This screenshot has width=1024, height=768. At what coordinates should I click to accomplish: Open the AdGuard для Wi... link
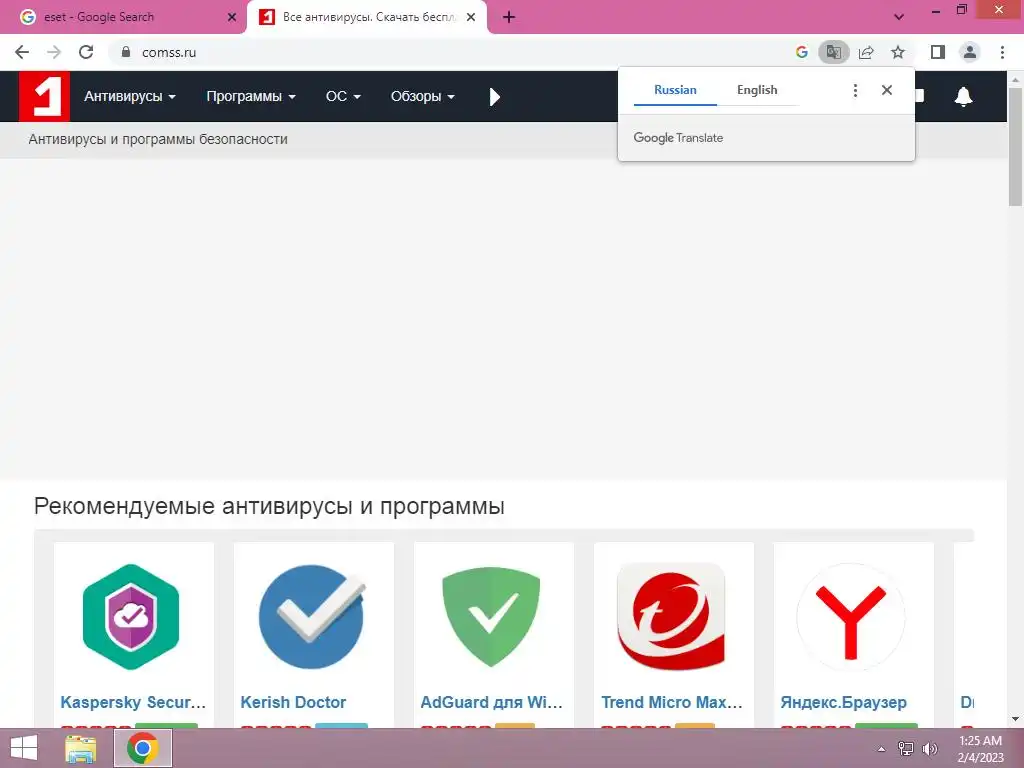pos(491,702)
